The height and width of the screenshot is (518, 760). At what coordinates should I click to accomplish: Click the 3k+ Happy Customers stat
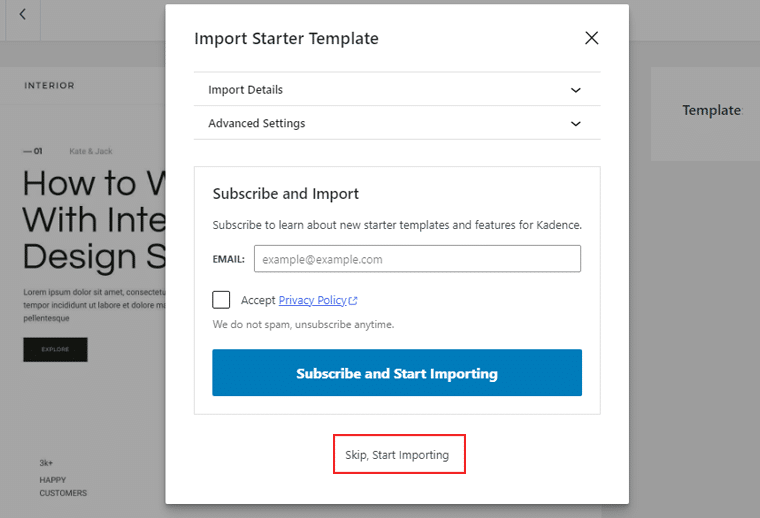click(63, 478)
